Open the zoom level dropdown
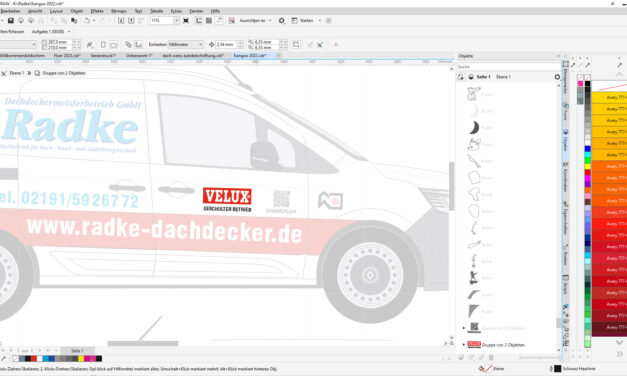Viewport: 627px width, 376px height. point(176,20)
